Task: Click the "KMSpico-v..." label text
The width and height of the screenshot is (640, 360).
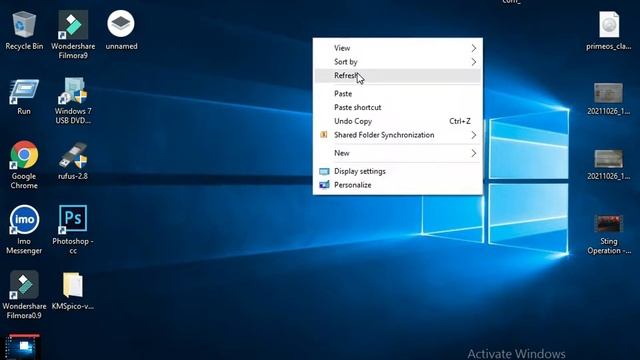Action: (x=73, y=306)
